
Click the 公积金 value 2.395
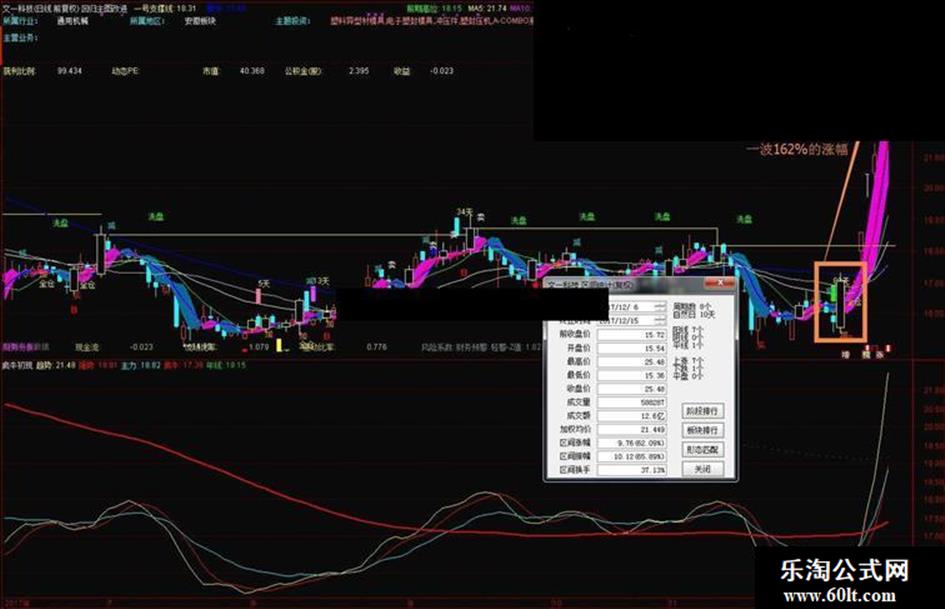coord(359,71)
